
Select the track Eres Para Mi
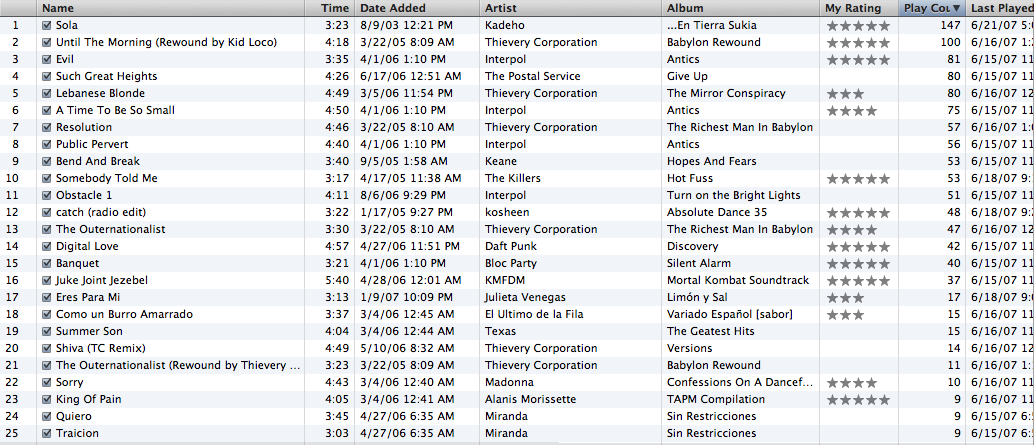(x=88, y=297)
